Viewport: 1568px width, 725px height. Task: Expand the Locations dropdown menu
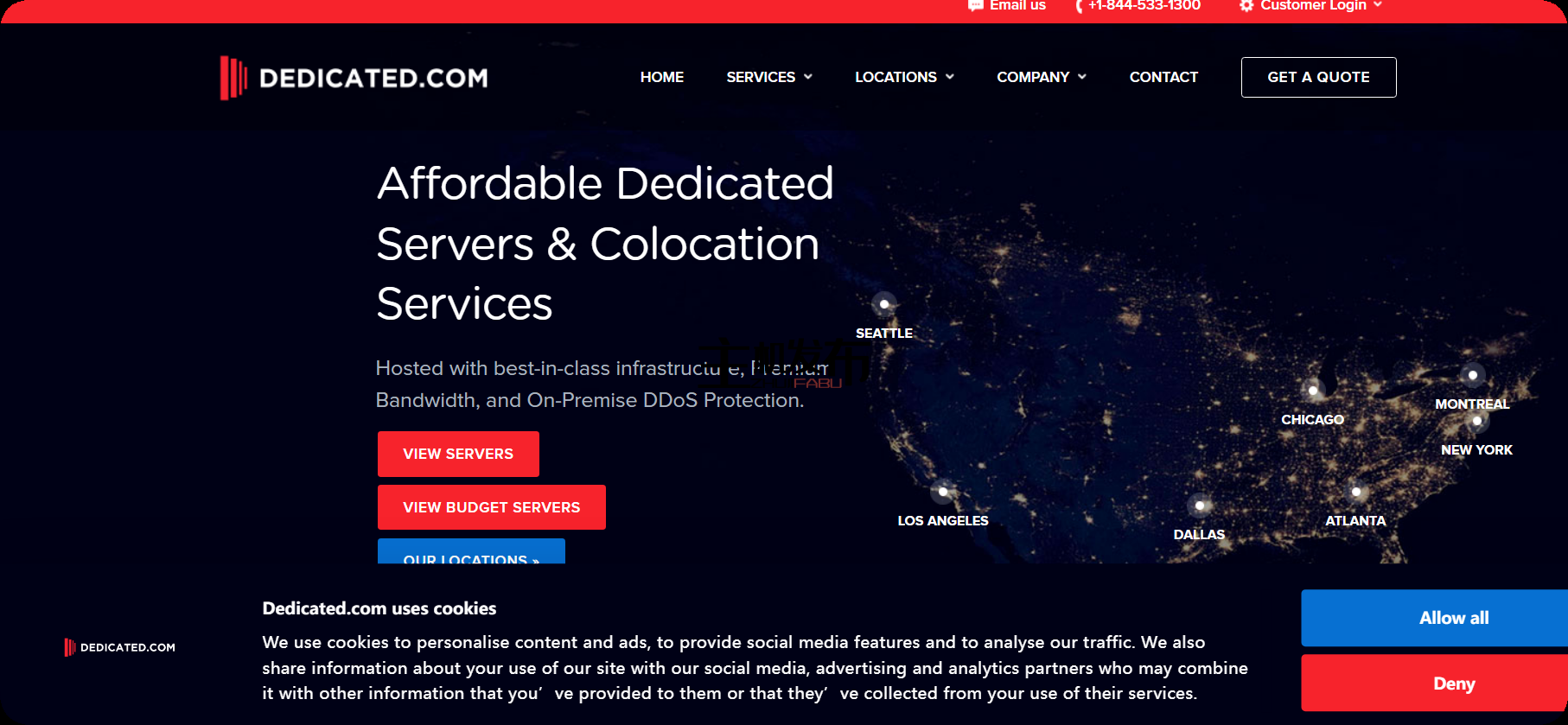pos(904,77)
